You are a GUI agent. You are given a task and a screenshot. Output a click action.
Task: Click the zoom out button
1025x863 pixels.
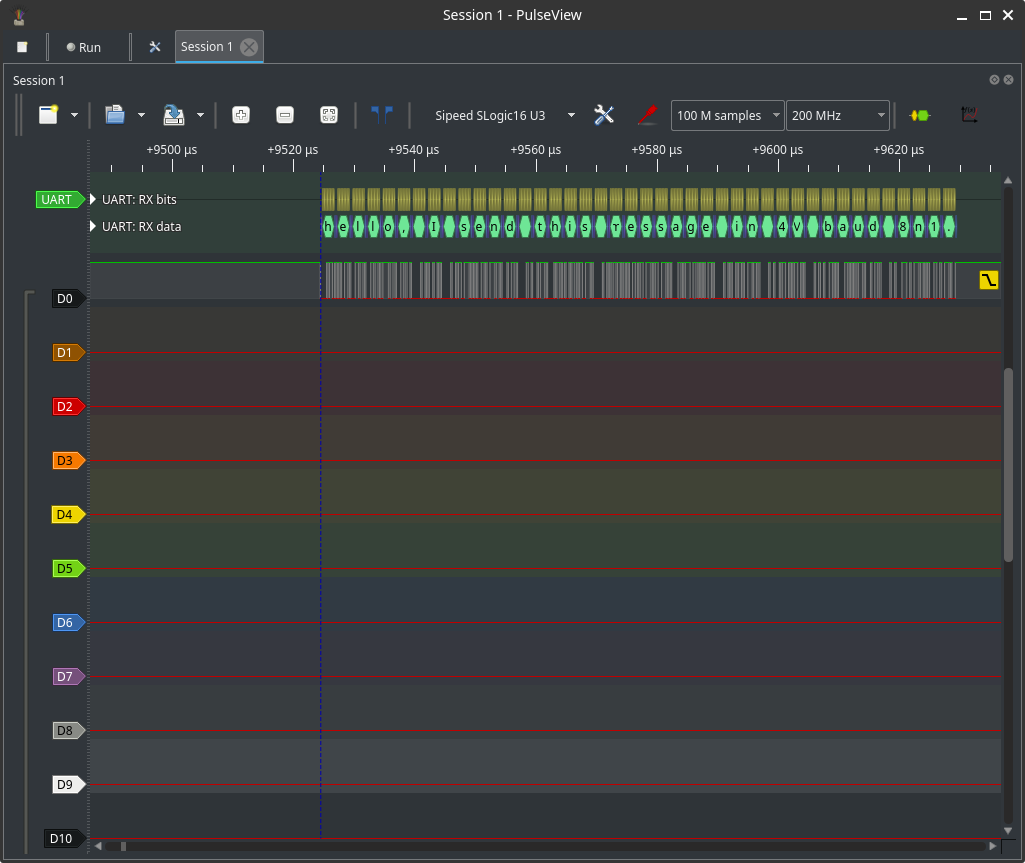pyautogui.click(x=284, y=115)
